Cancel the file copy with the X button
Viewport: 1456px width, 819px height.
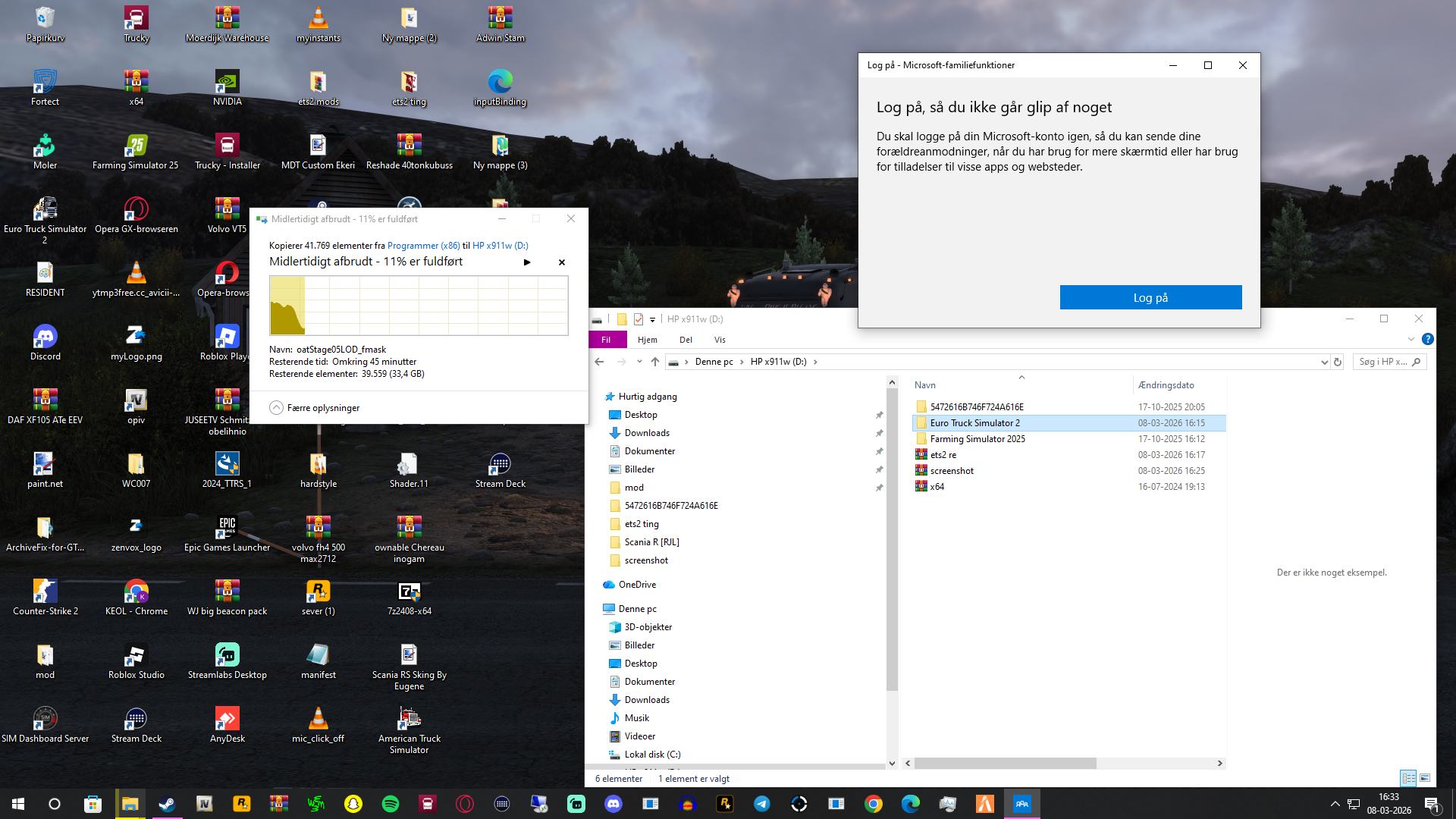pos(562,262)
